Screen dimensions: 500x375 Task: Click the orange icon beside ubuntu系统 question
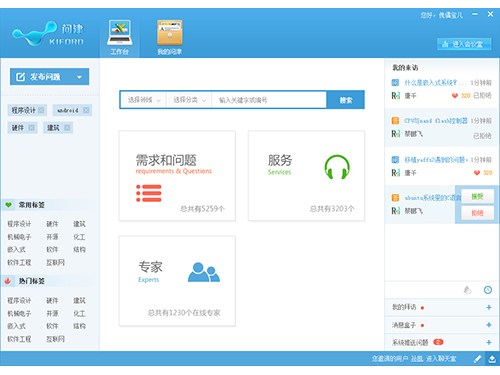(x=395, y=198)
